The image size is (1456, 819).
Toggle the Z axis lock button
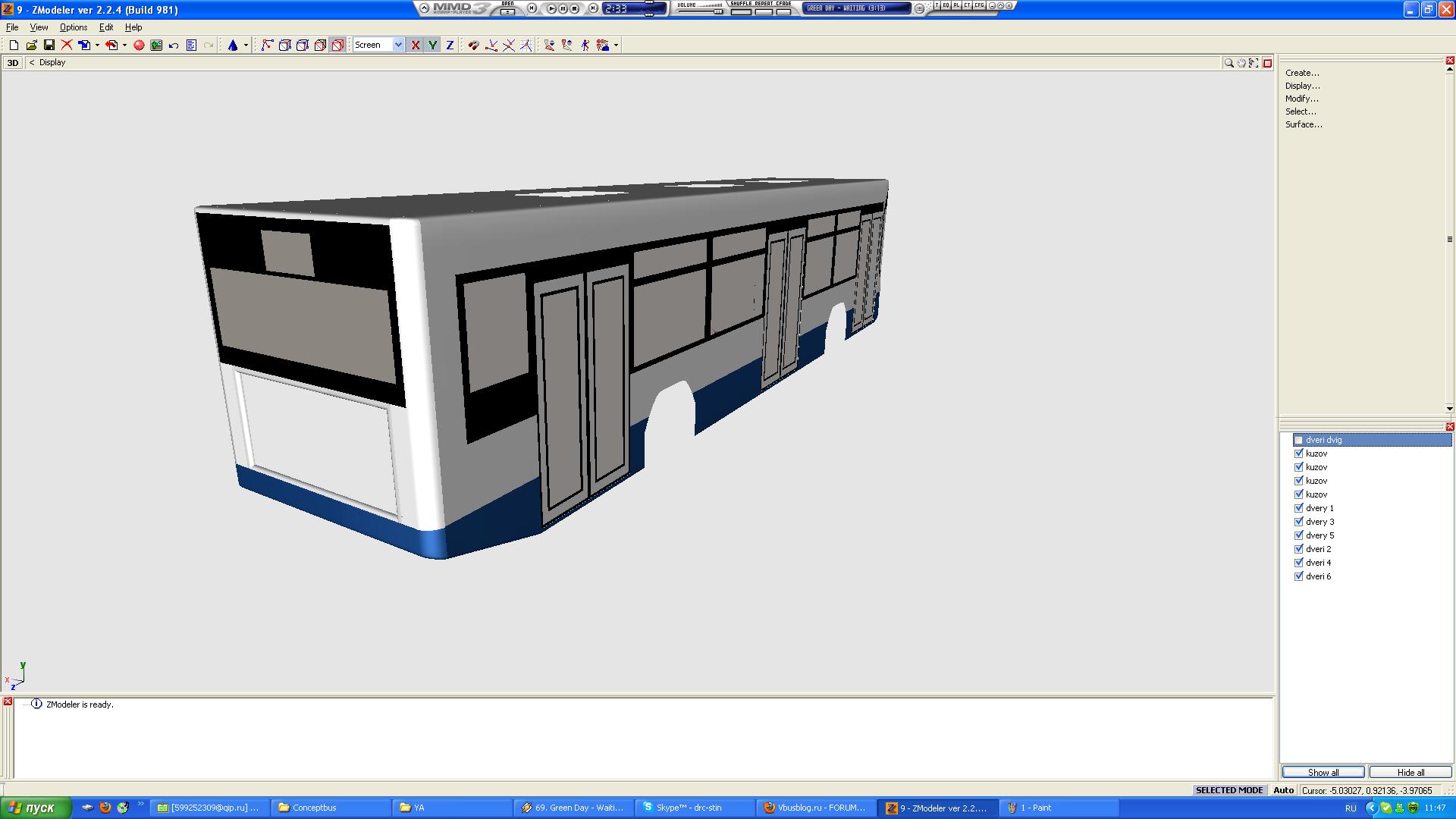point(450,45)
